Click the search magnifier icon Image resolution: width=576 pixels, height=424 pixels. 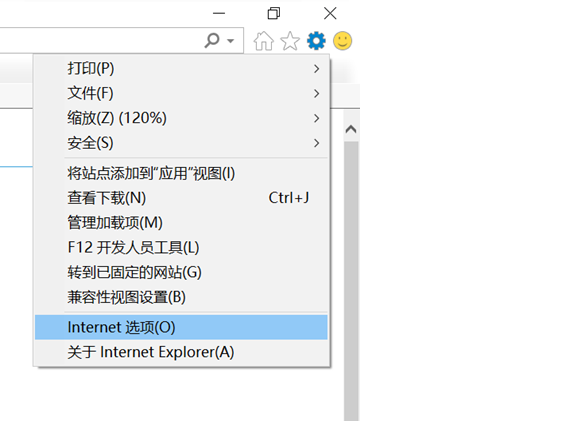[x=212, y=40]
